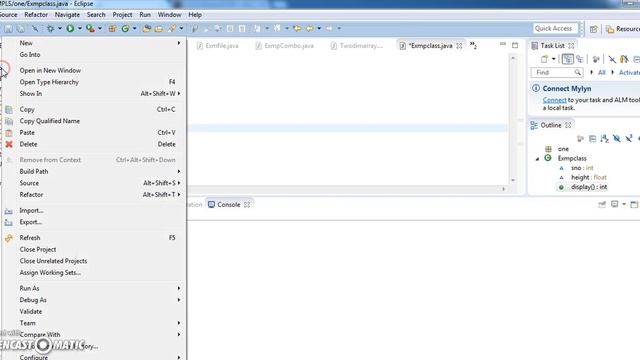Switch to the ExmpCombo.java editor tab
The image size is (640, 360).
pyautogui.click(x=285, y=46)
